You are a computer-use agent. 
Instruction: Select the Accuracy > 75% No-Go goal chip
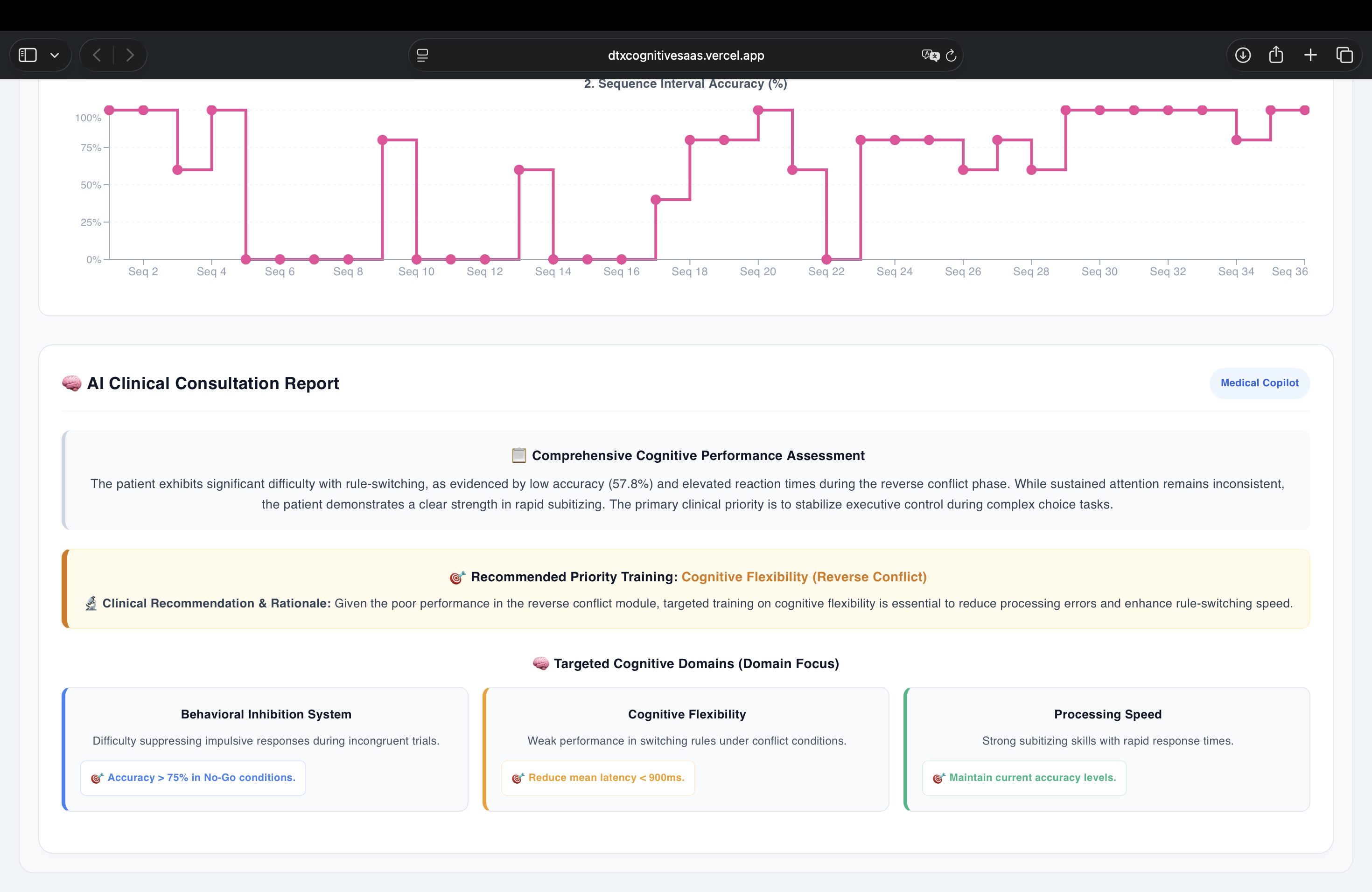coord(193,778)
